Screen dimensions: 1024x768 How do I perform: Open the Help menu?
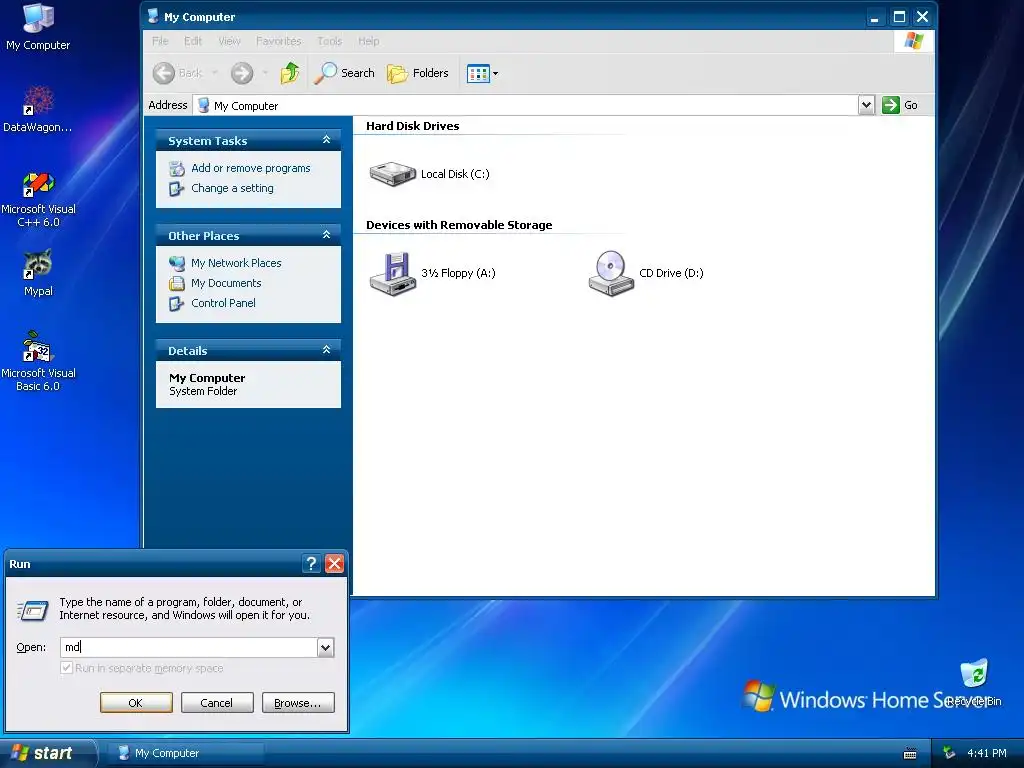[368, 41]
